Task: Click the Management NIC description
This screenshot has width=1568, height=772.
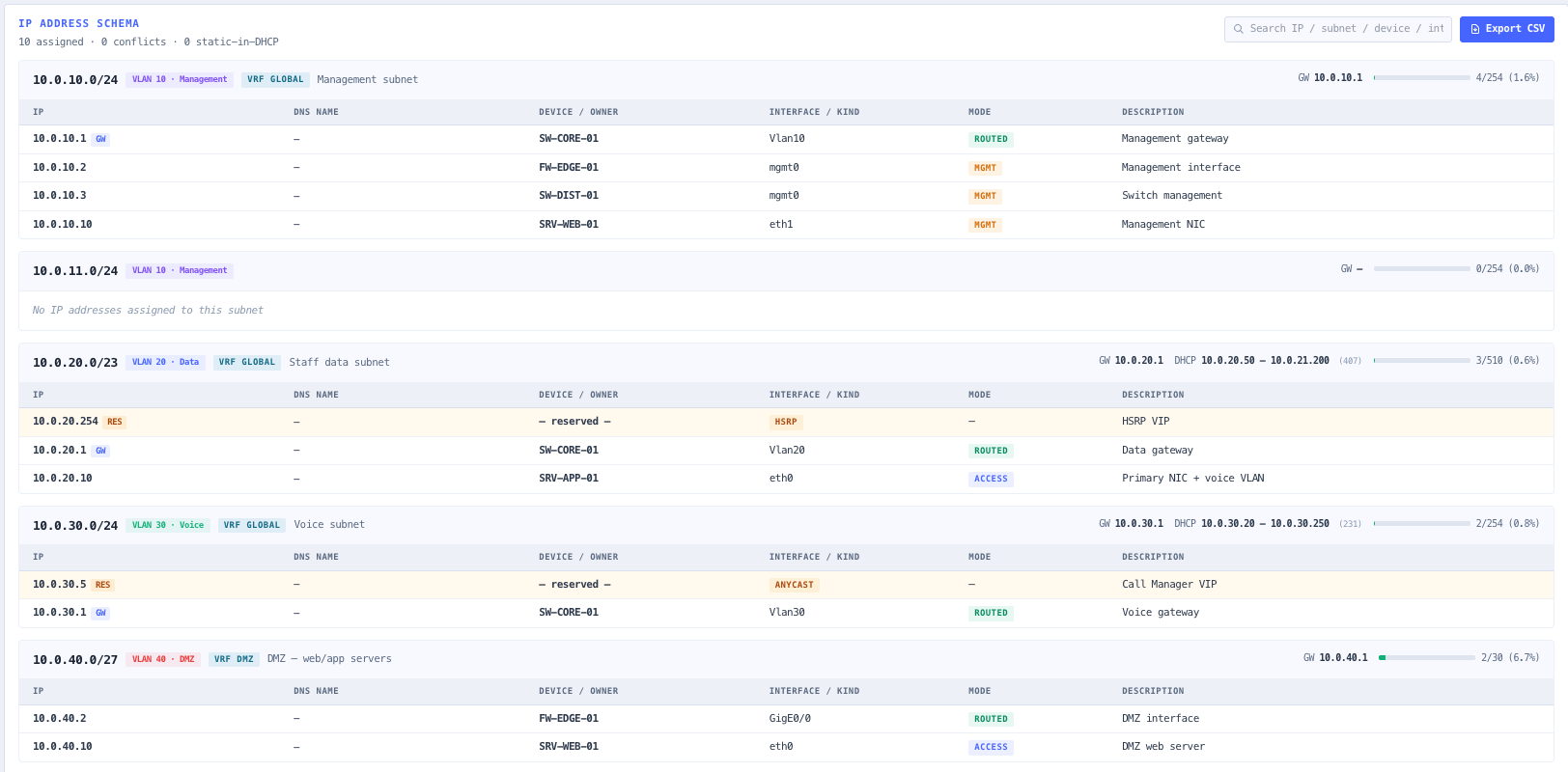Action: [1163, 225]
